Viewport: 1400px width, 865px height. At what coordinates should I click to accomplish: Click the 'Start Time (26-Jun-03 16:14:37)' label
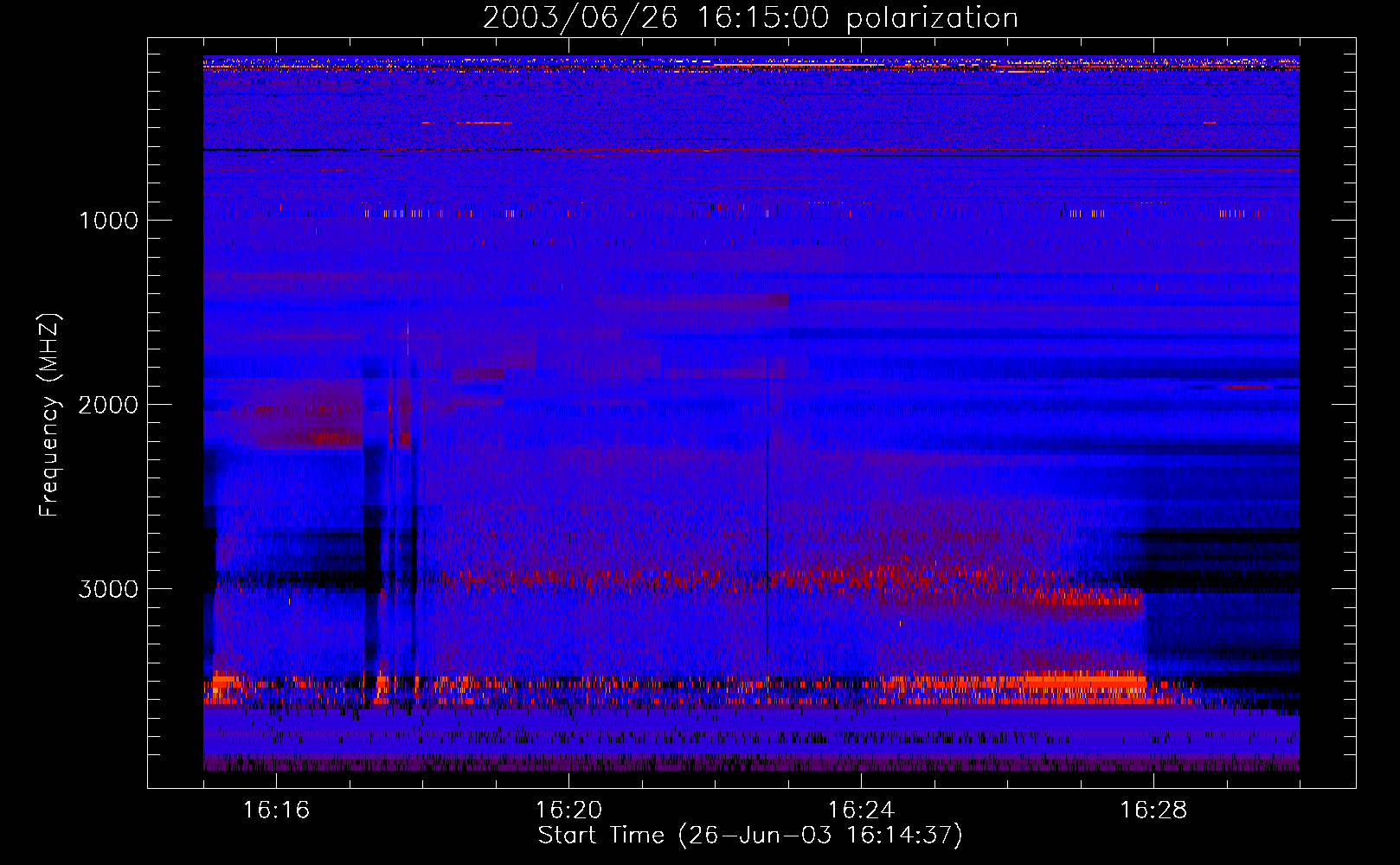tap(750, 836)
